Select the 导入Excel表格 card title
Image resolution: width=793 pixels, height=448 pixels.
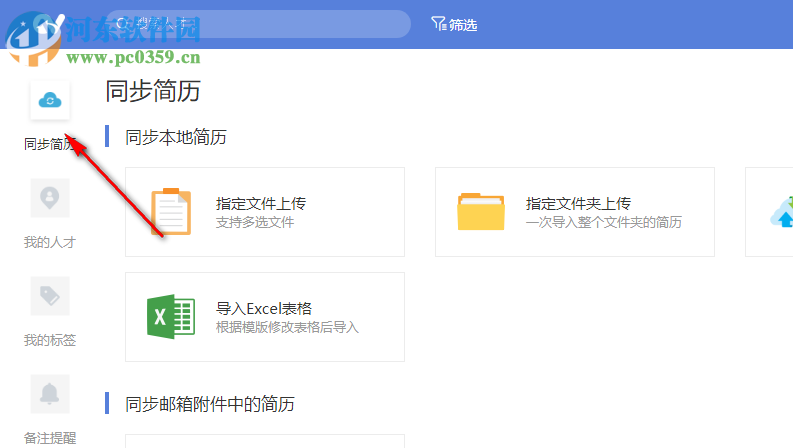(264, 308)
